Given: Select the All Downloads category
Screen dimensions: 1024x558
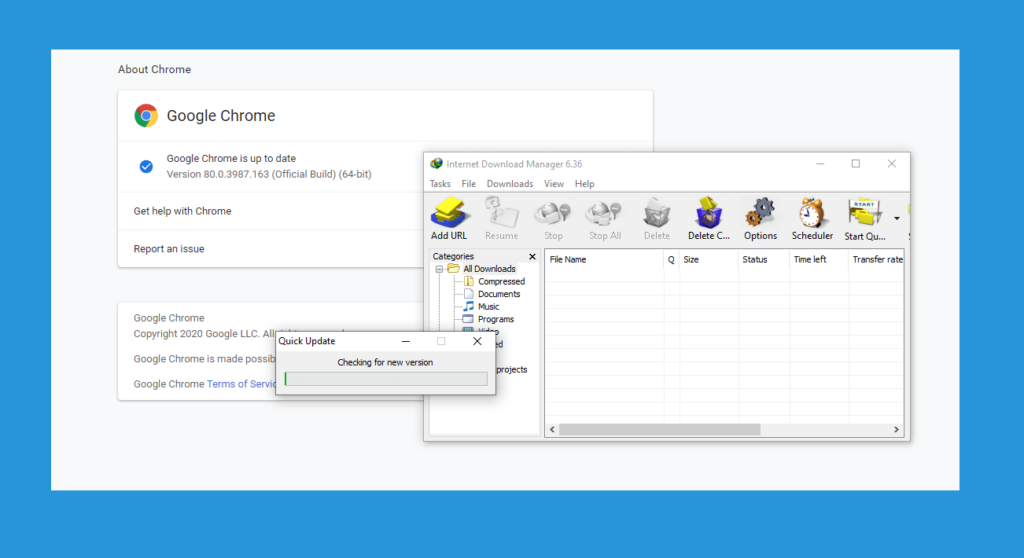Looking at the screenshot, I should pyautogui.click(x=489, y=269).
